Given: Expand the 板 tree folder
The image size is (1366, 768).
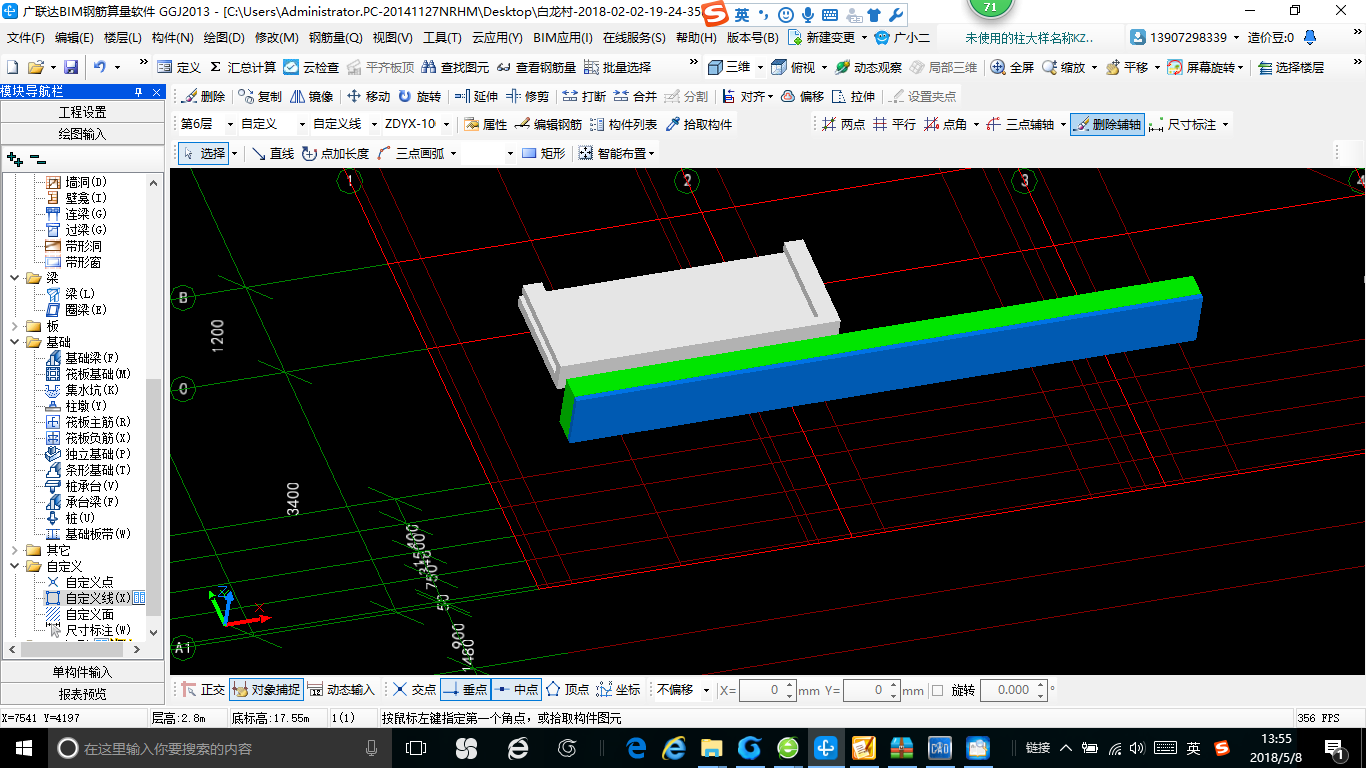Looking at the screenshot, I should [x=14, y=326].
